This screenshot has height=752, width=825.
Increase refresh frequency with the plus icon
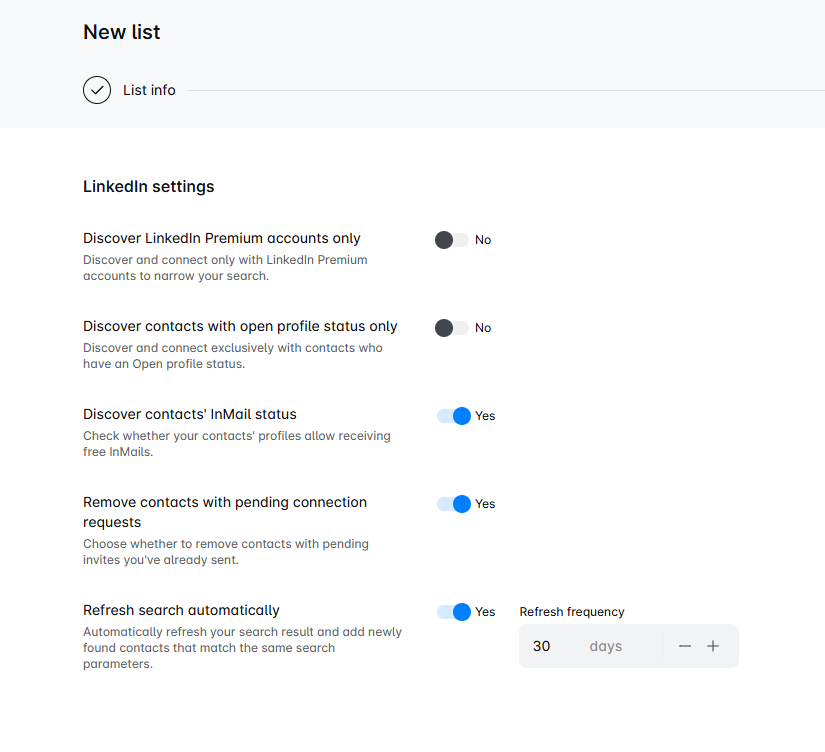pyautogui.click(x=713, y=646)
